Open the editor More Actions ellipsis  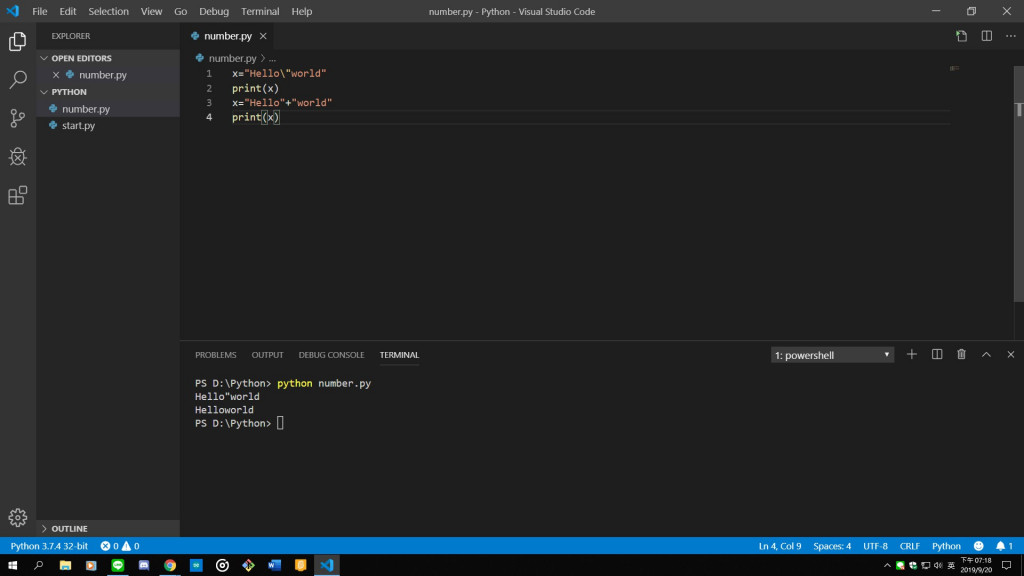pyautogui.click(x=1011, y=36)
